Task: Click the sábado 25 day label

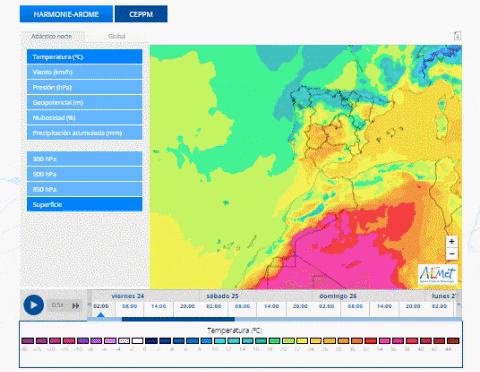Action: point(222,296)
